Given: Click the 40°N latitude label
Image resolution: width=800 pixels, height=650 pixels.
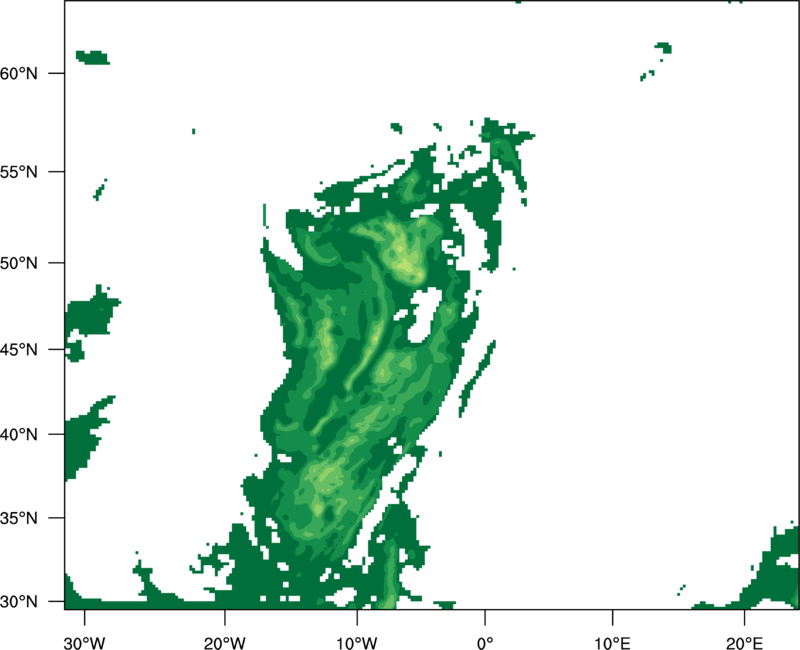Looking at the screenshot, I should point(18,435).
